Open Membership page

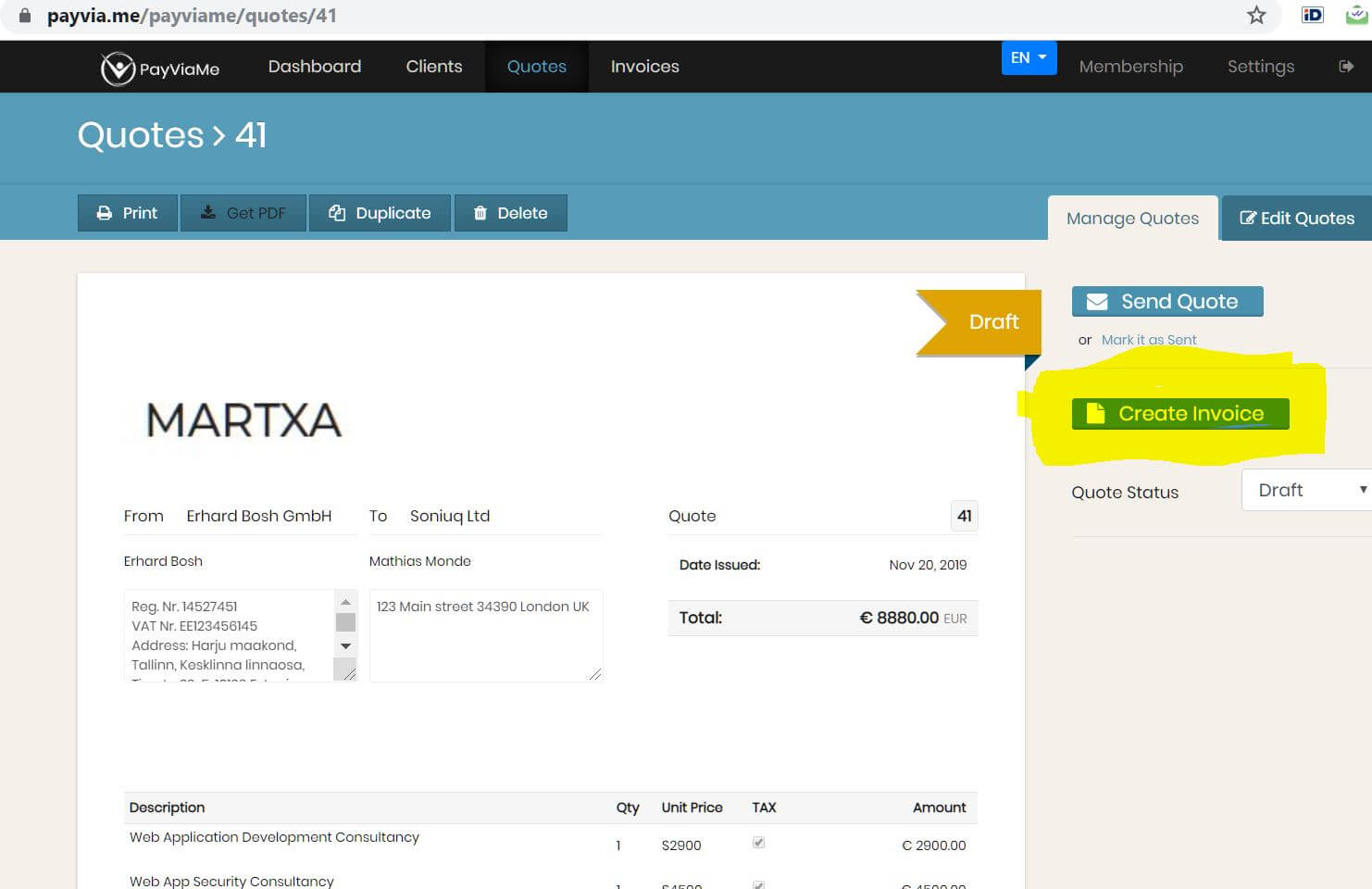(x=1131, y=67)
